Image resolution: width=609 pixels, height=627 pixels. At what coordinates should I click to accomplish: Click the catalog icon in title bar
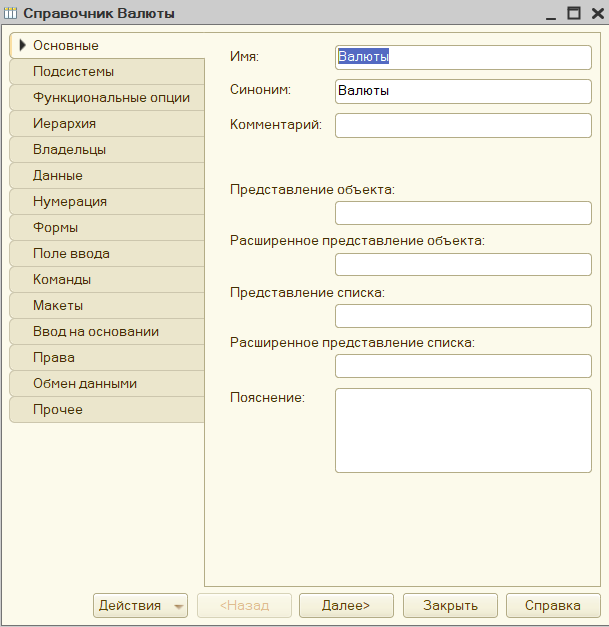[11, 14]
